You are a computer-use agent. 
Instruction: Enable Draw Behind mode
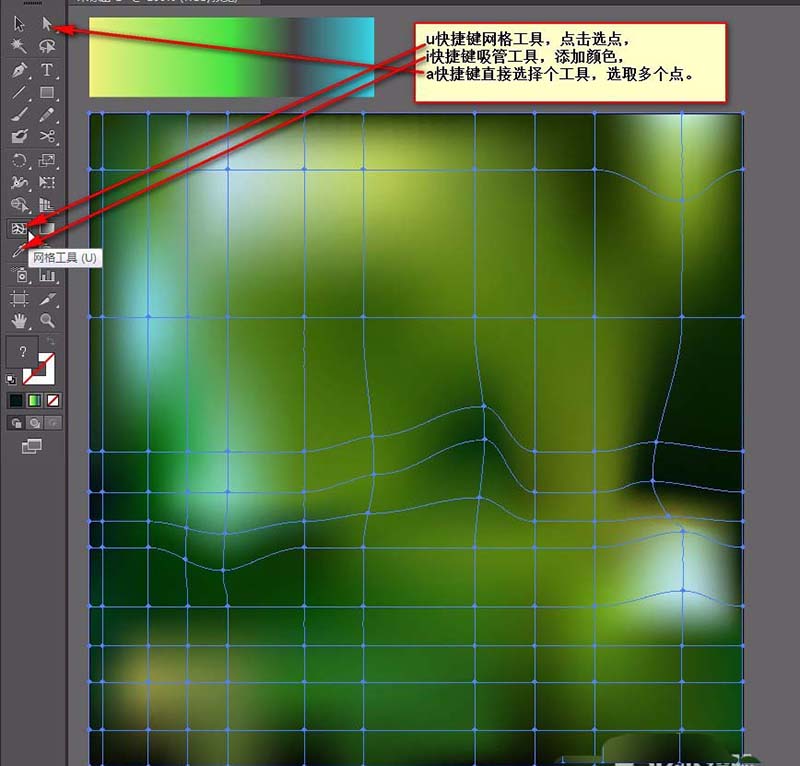coord(34,423)
